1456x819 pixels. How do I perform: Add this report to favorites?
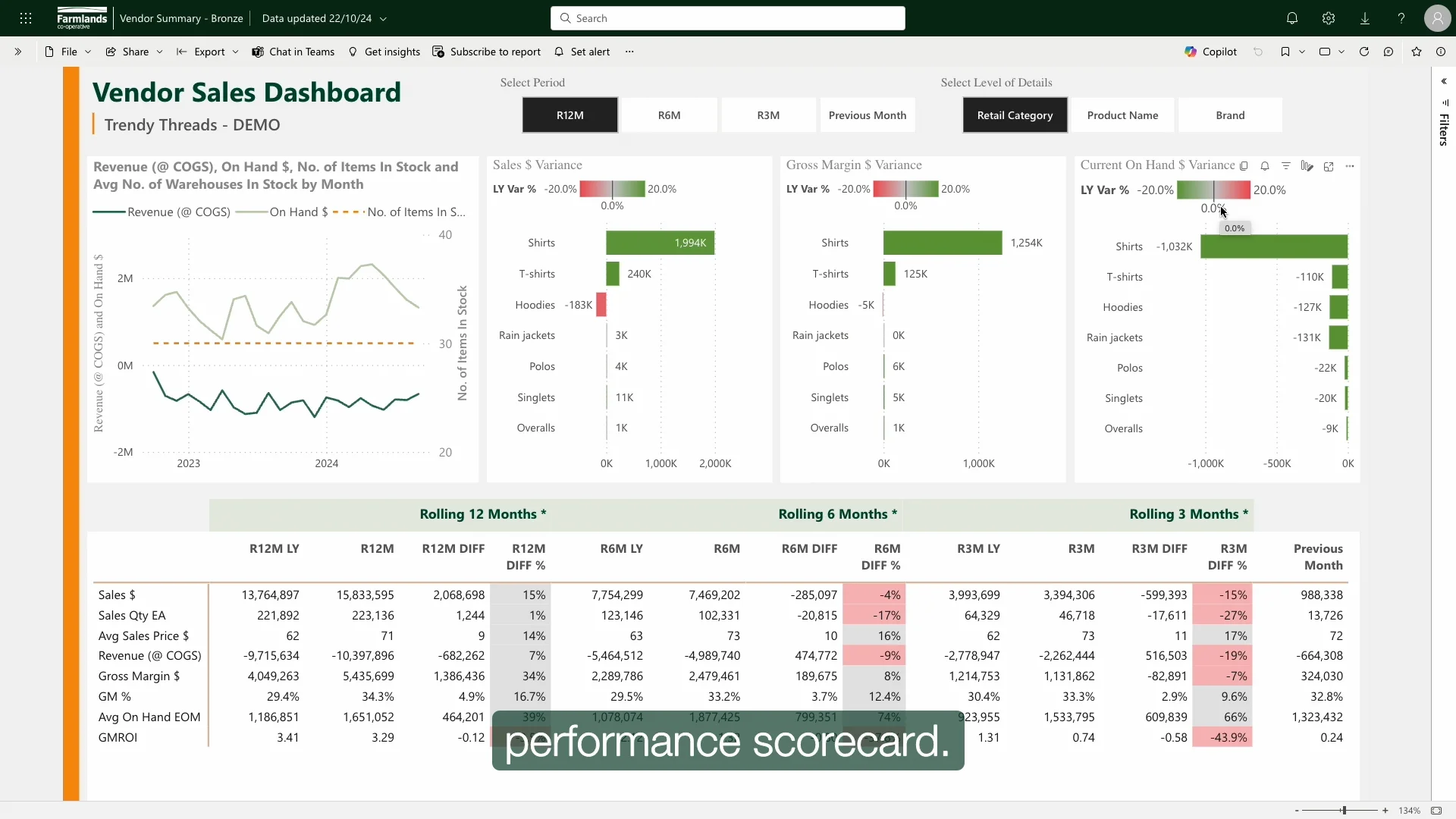[1417, 52]
